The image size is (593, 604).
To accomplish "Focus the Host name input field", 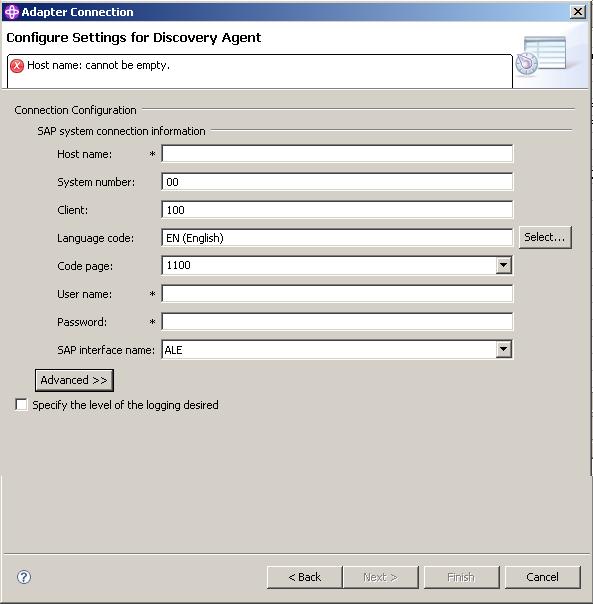I will (337, 154).
